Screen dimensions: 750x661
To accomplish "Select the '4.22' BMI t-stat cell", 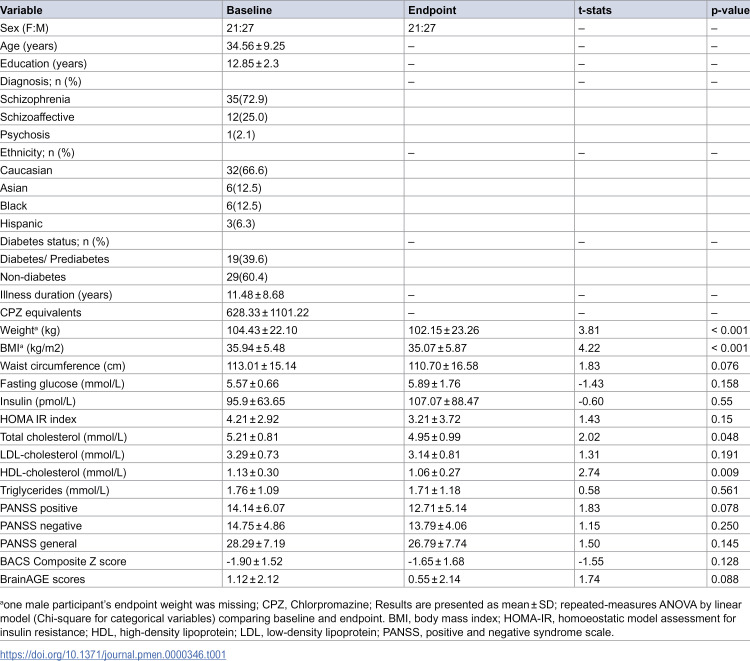I will click(589, 348).
